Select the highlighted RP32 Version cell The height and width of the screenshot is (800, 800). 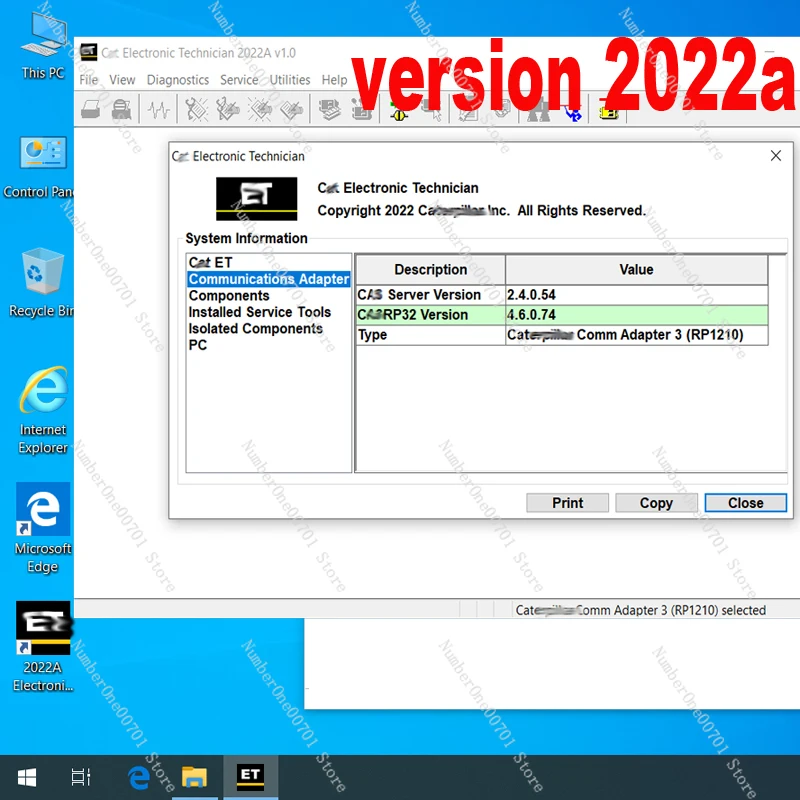pos(431,315)
